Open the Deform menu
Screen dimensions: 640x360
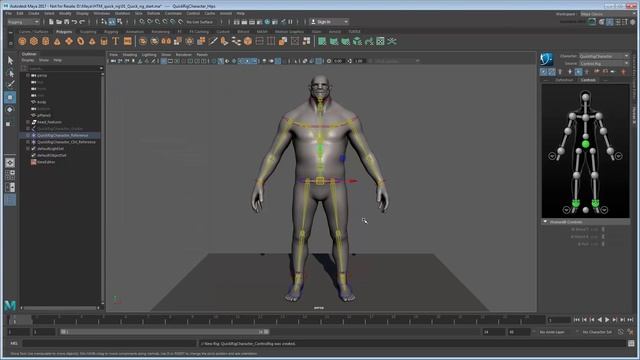[154, 13]
